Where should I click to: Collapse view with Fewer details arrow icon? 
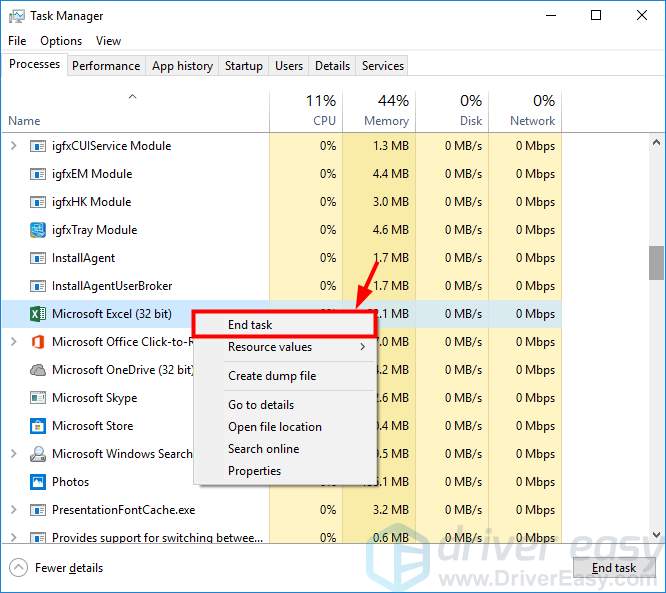point(18,568)
